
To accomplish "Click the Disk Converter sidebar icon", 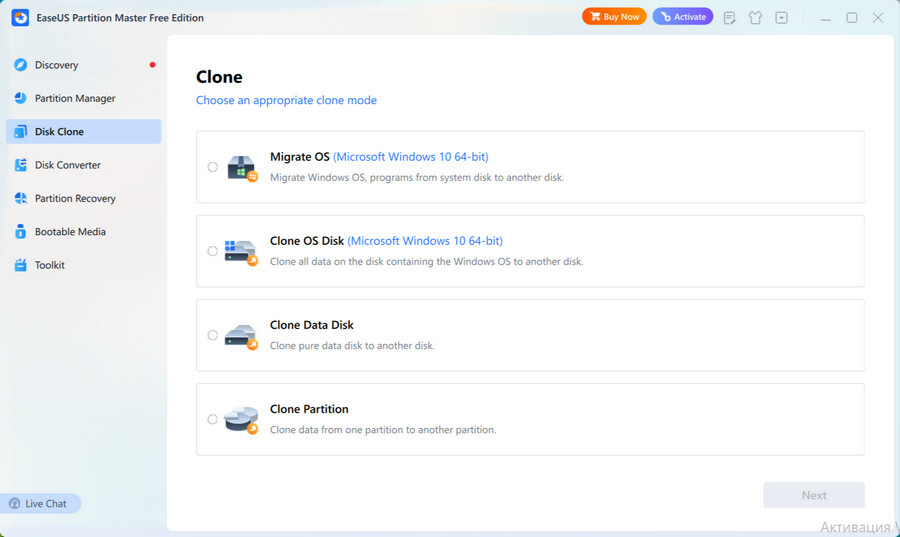I will click(21, 165).
